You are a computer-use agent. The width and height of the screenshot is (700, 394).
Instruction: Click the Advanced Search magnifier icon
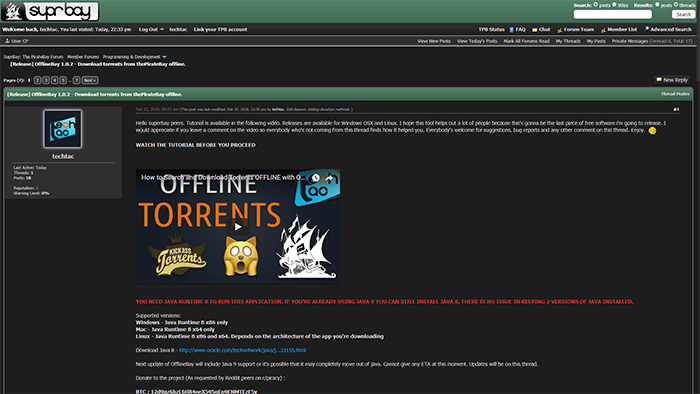coord(646,29)
